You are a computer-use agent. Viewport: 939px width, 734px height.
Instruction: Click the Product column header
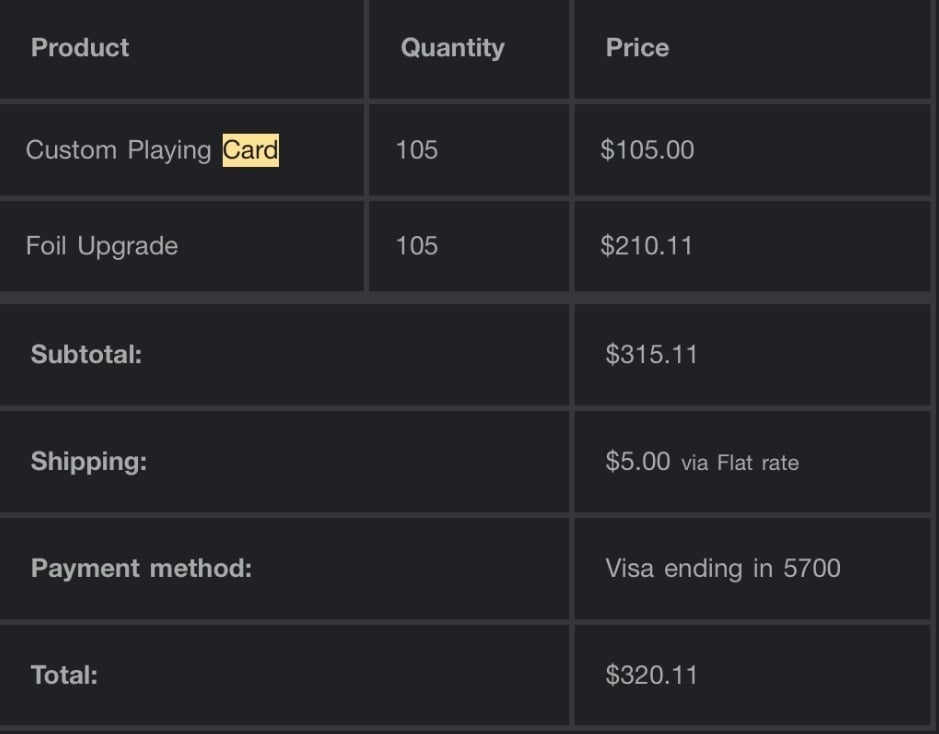pos(80,48)
